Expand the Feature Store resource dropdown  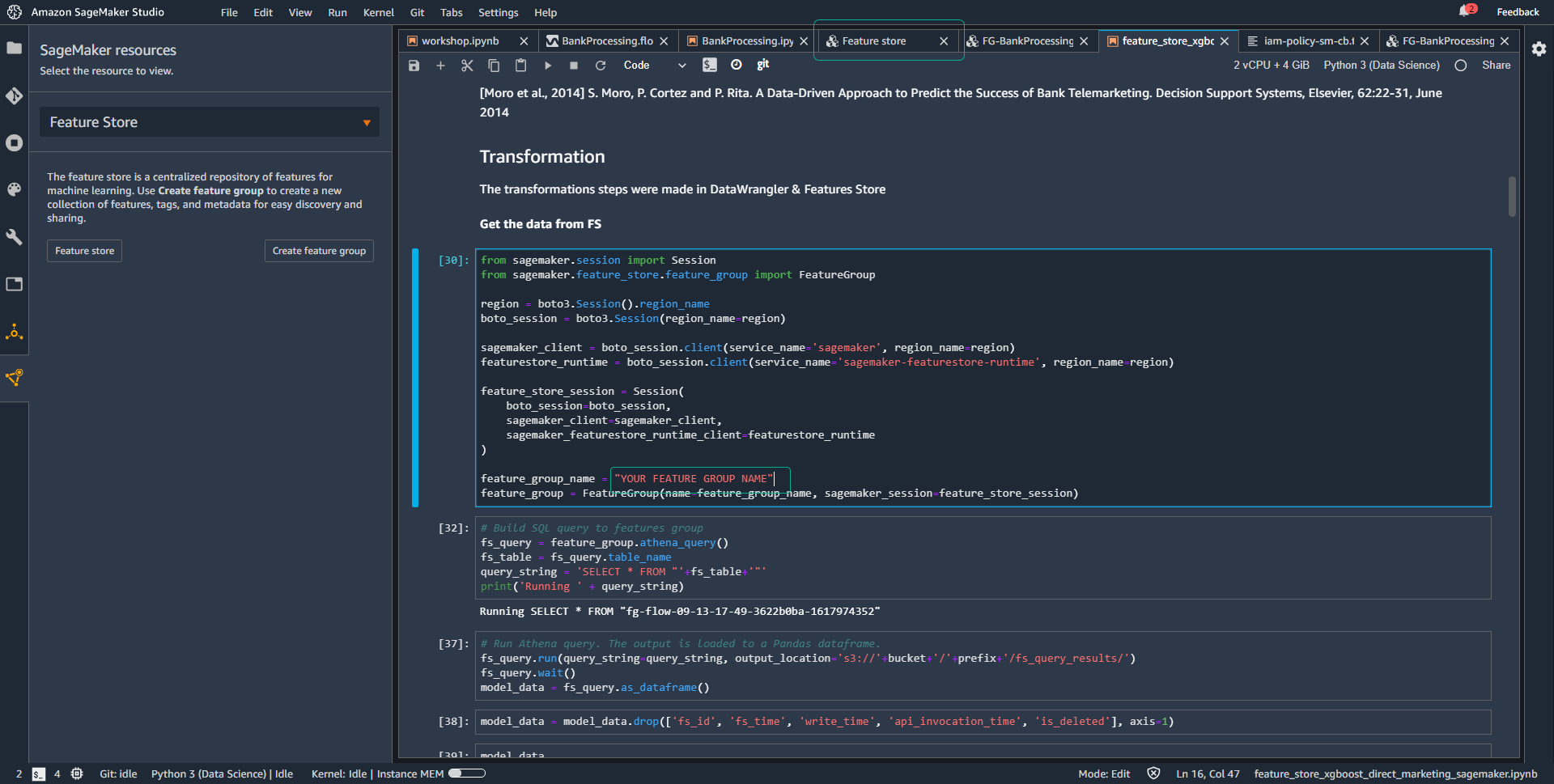coord(210,122)
